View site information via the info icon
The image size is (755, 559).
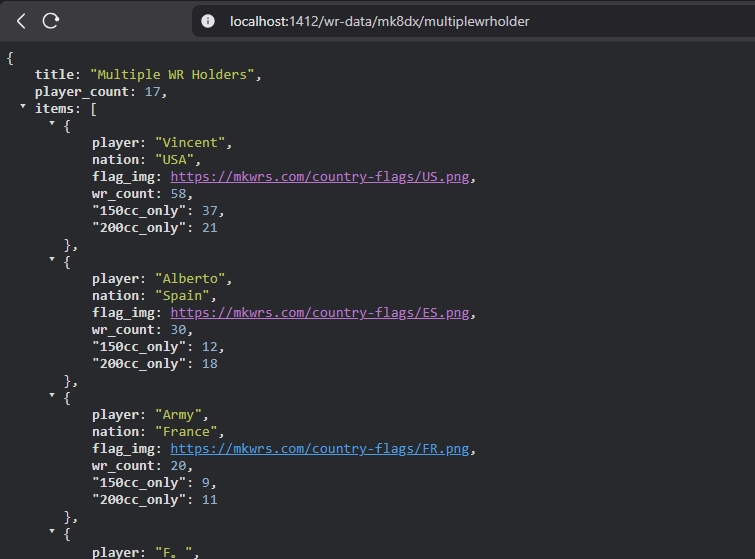pos(208,21)
